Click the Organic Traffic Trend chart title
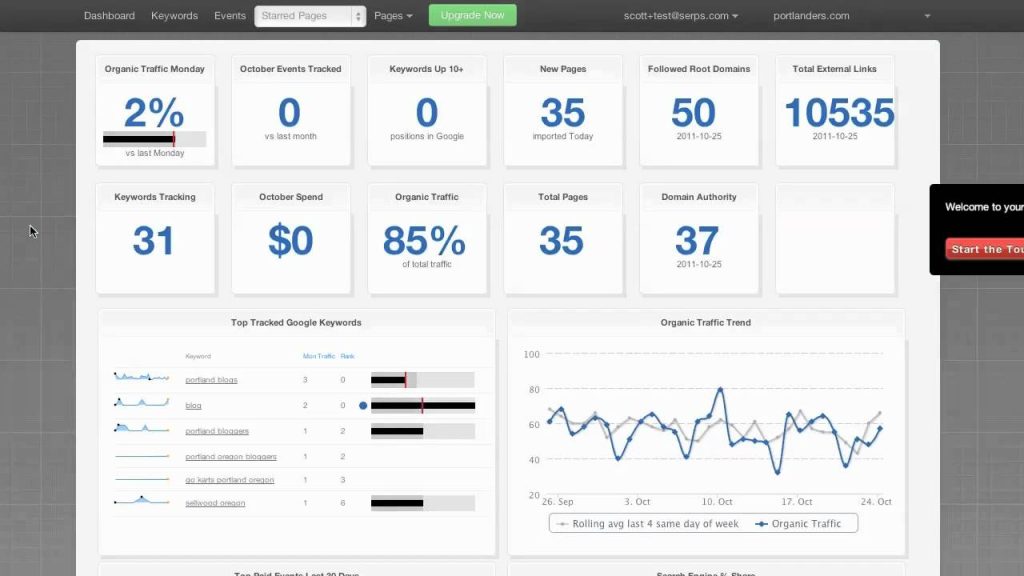The image size is (1024, 576). 705,323
